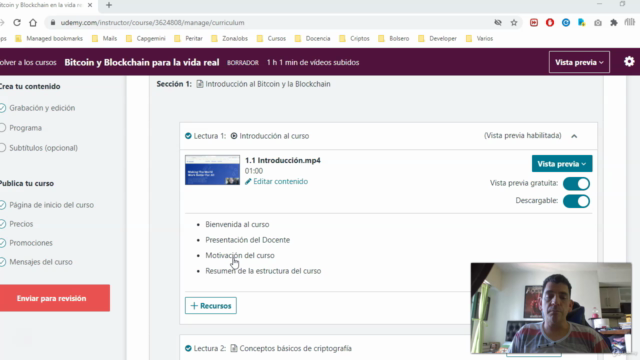This screenshot has height=360, width=640.
Task: Open the Cursos bookmark folder
Action: [x=271, y=38]
